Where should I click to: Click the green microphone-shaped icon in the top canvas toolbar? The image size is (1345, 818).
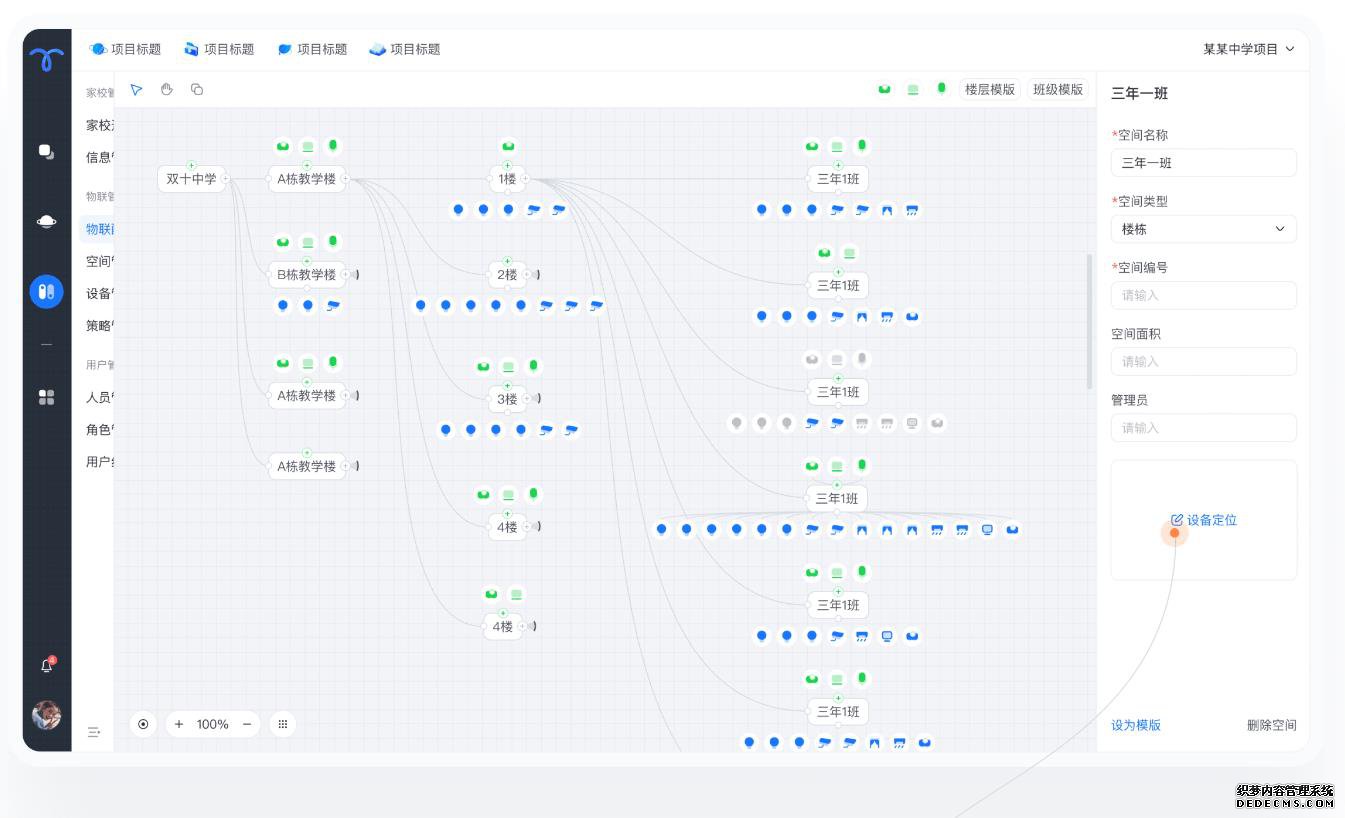point(941,89)
